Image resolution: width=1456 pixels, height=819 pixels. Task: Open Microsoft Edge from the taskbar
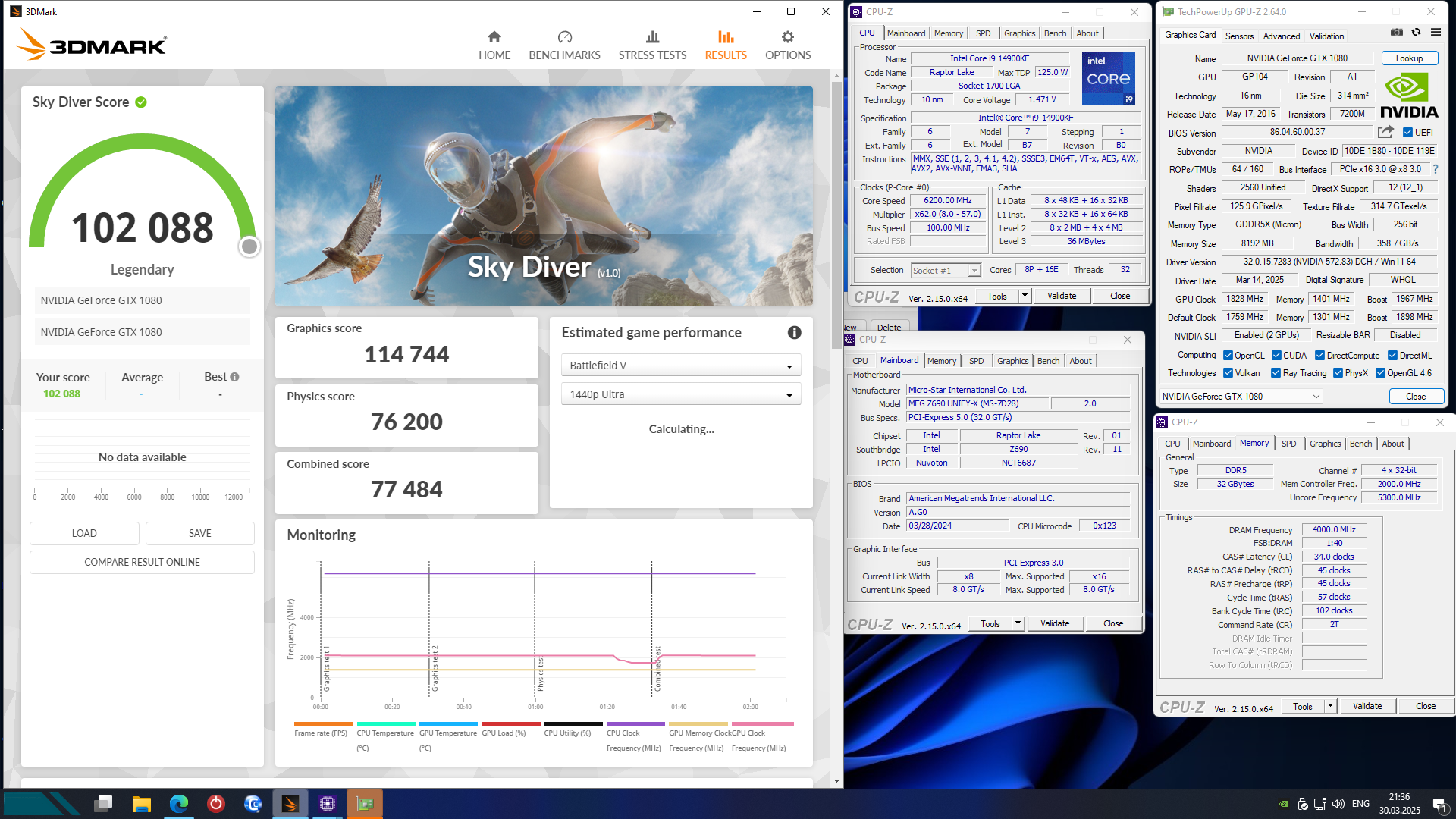click(x=179, y=804)
